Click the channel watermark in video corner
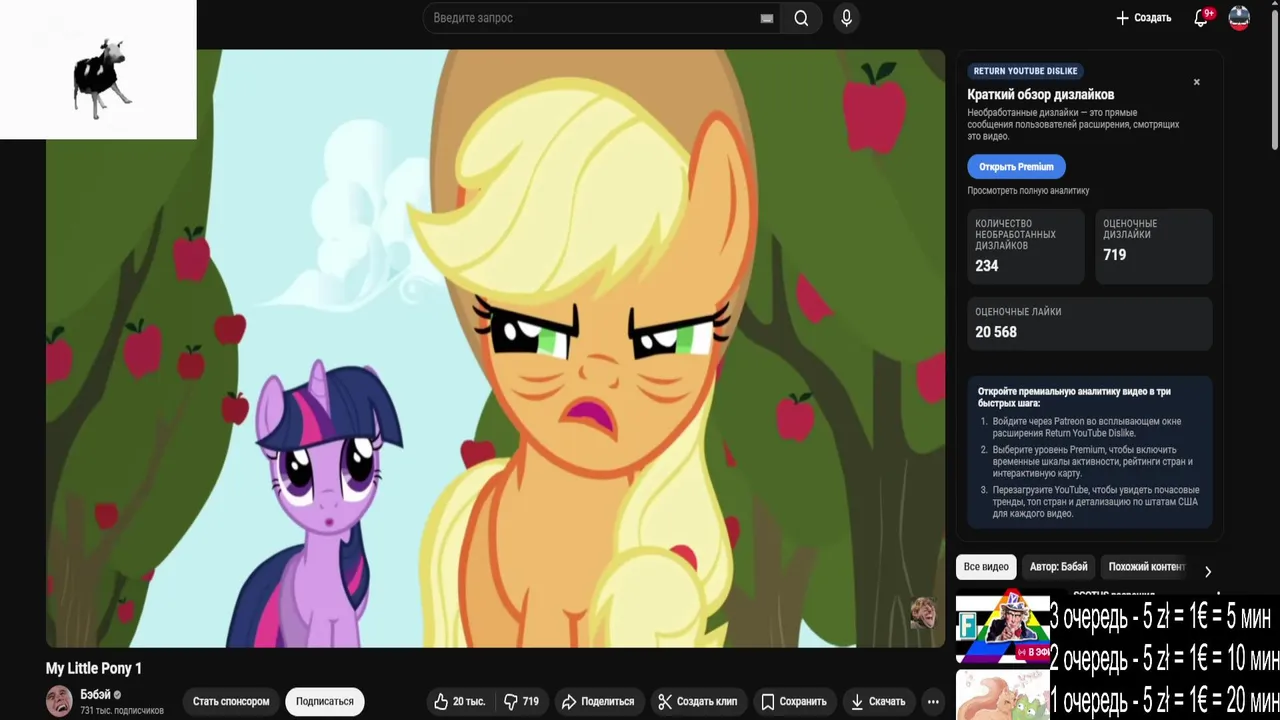Viewport: 1280px width, 720px height. [922, 612]
